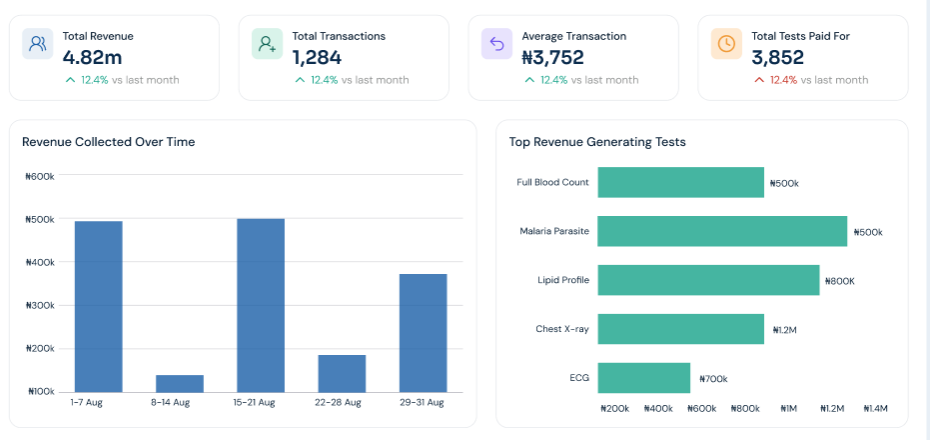Click the 1-7 Aug x-axis label
930x440 pixels.
[x=86, y=403]
